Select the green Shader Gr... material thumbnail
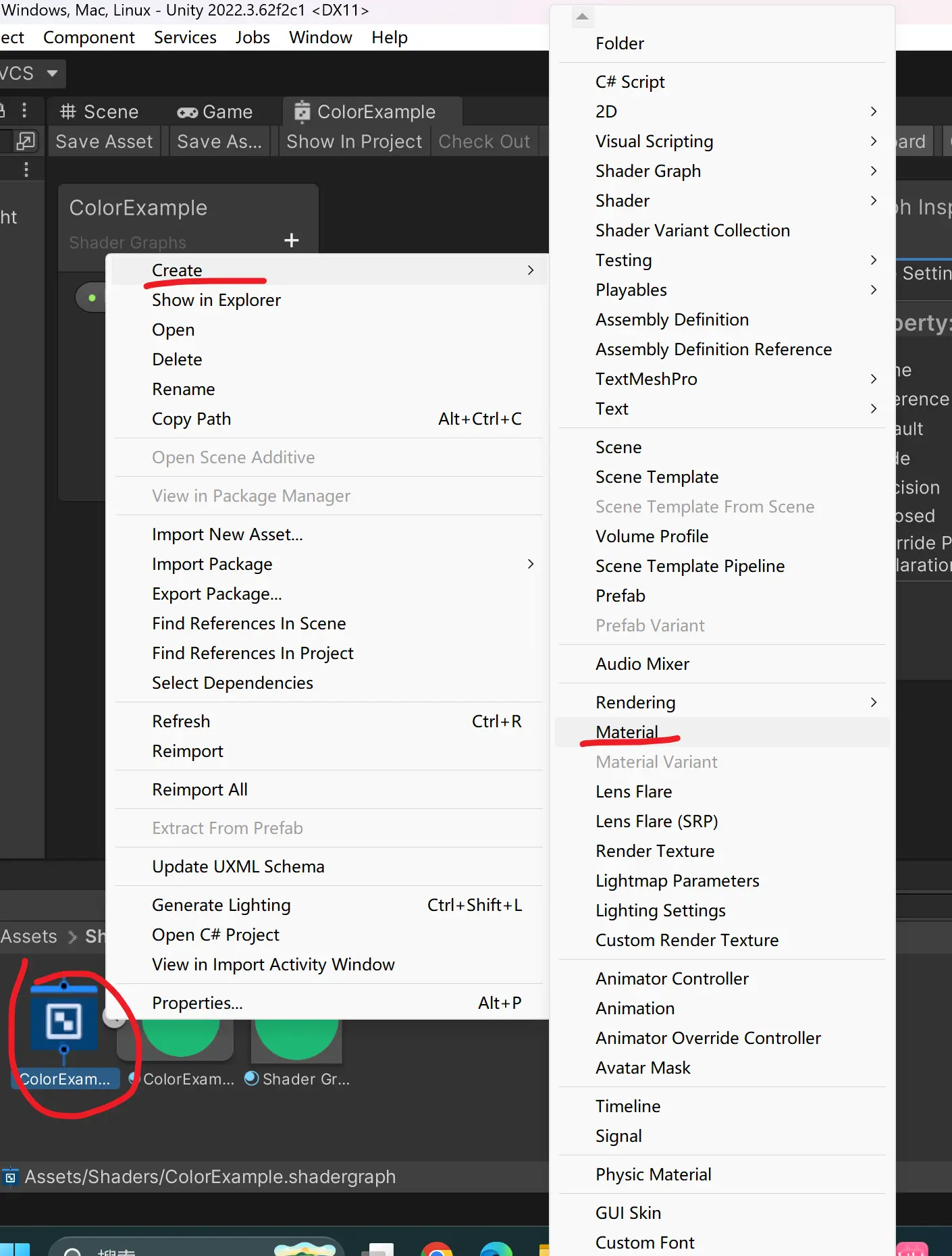 tap(296, 1040)
